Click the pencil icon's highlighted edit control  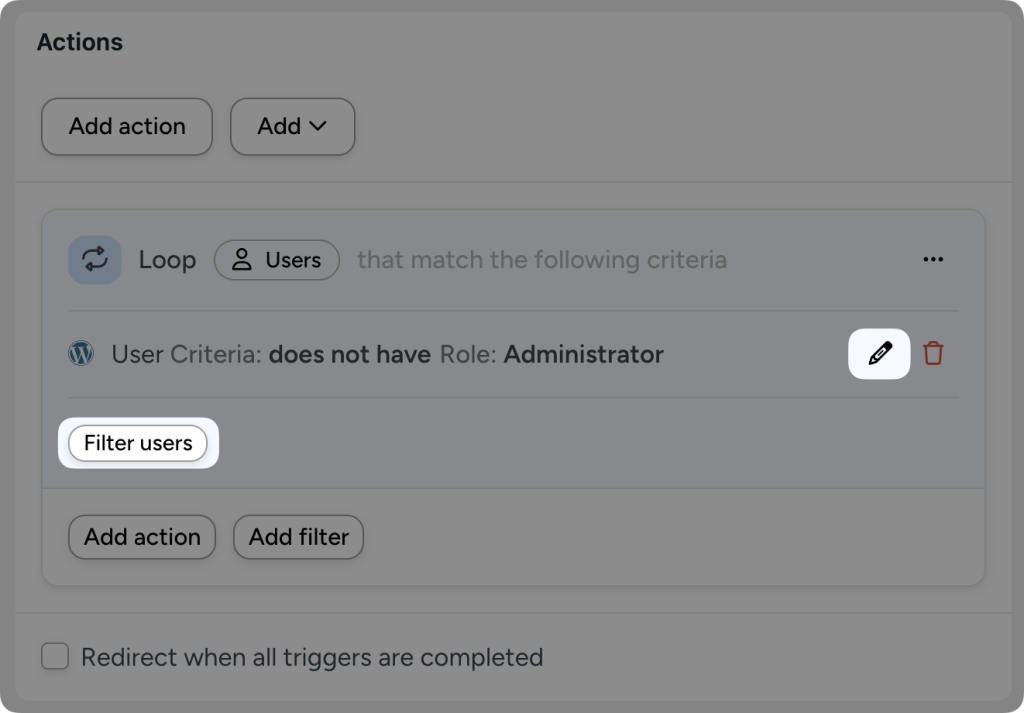coord(878,354)
